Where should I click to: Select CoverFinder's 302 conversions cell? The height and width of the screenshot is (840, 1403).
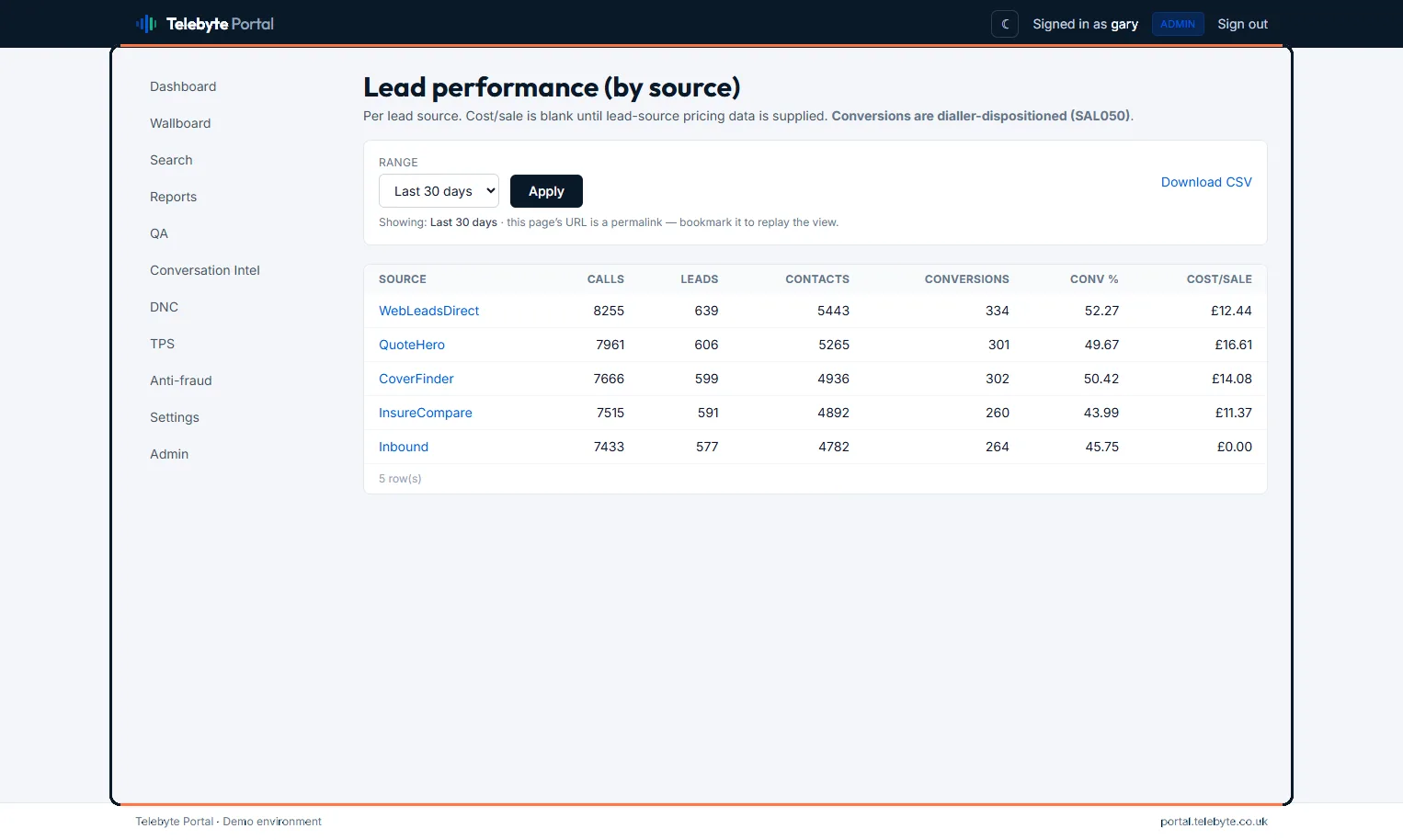998,379
